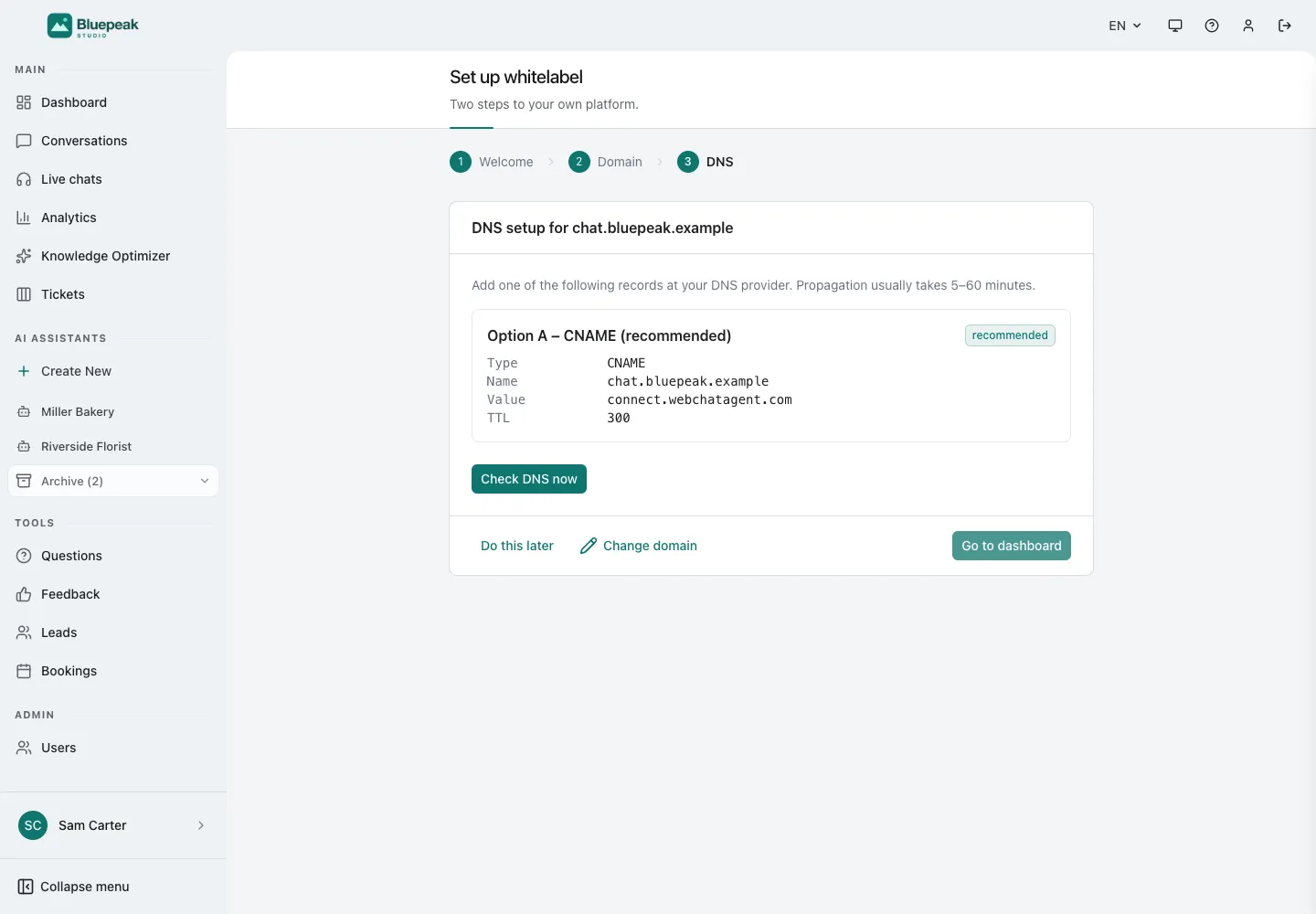Click the Bluepeak Studio logo

[x=93, y=26]
